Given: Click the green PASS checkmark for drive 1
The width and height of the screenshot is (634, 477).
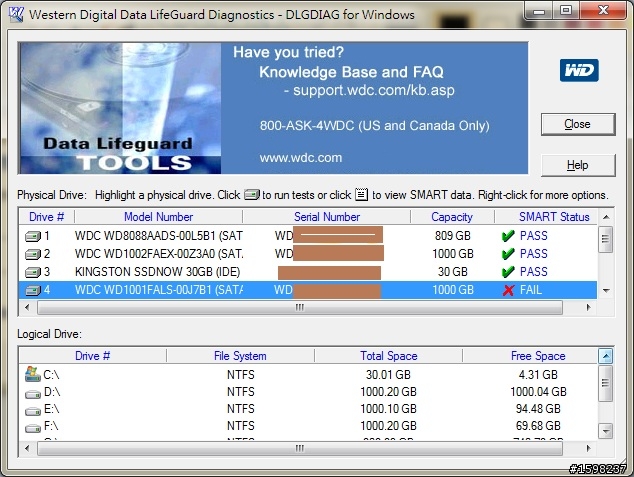Looking at the screenshot, I should point(508,236).
